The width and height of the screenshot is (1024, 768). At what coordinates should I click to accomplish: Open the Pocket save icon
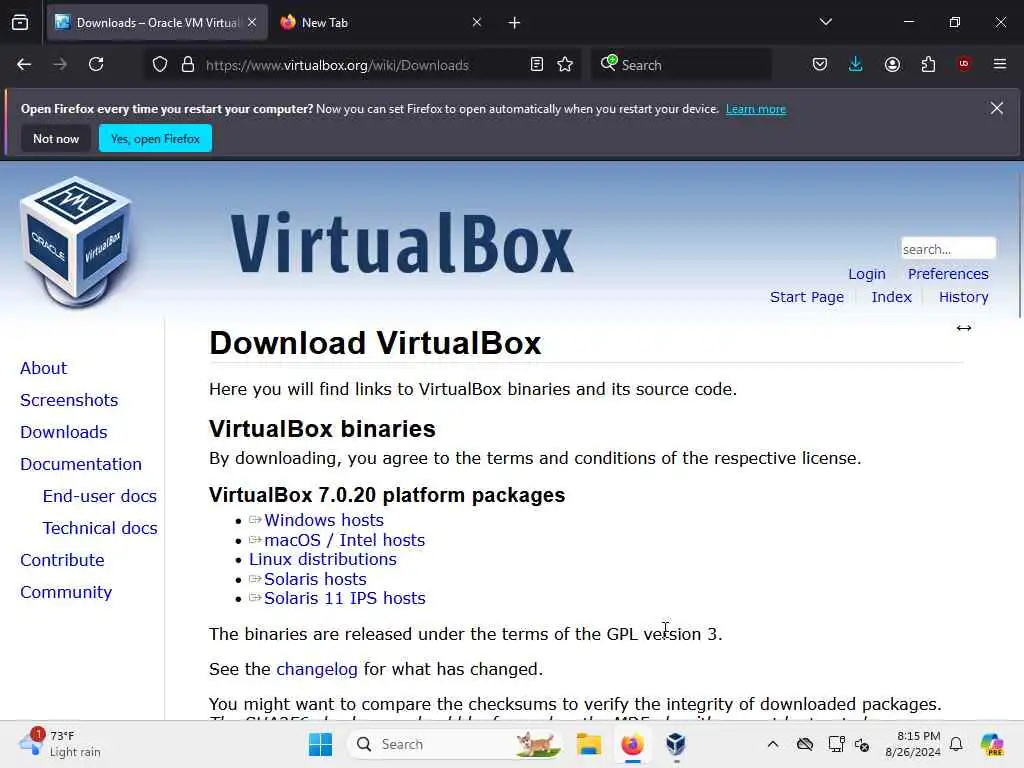coord(820,65)
